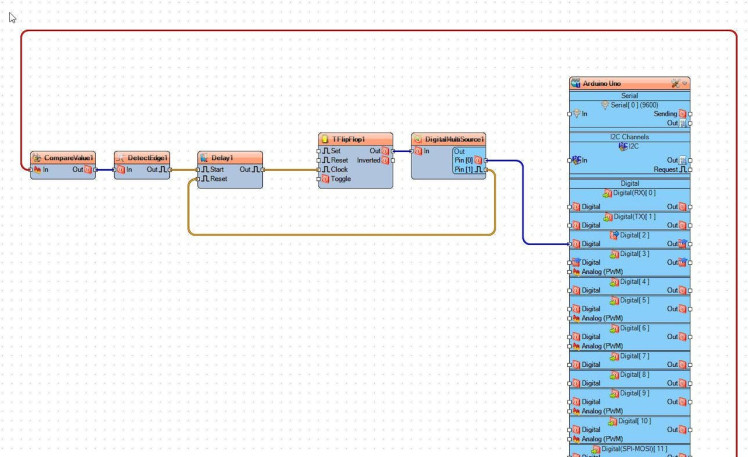748x457 pixels.
Task: Select the 'Arduino Uno' title text
Action: tap(602, 83)
